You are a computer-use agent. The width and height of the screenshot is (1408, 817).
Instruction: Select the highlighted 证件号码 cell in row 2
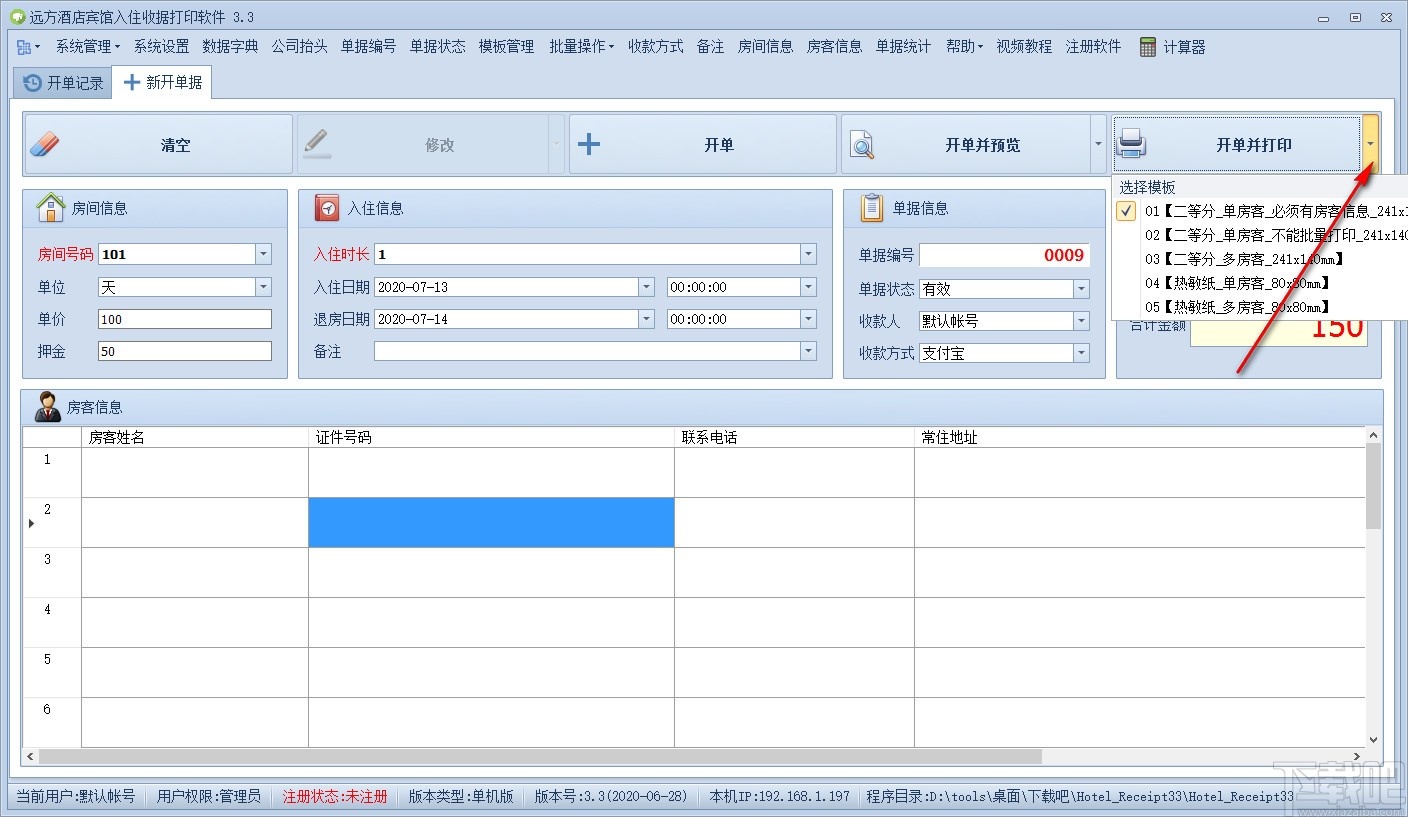click(x=491, y=522)
